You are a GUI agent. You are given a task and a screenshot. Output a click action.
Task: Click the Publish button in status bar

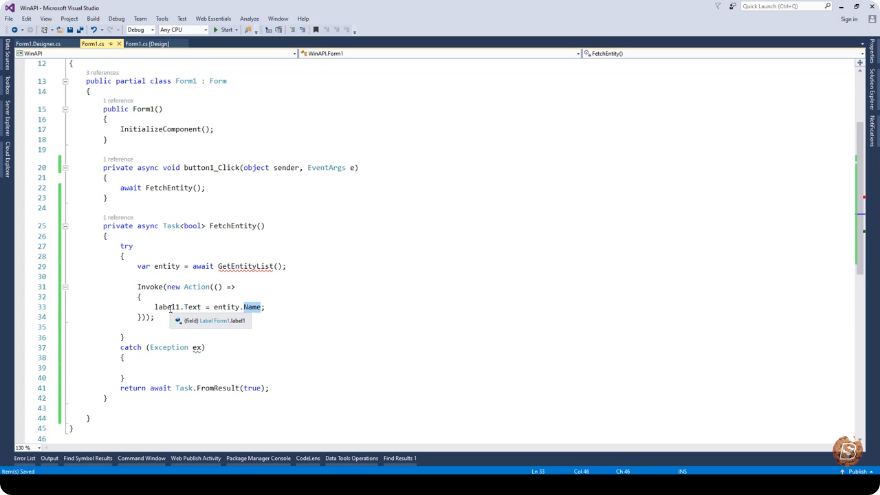(856, 471)
